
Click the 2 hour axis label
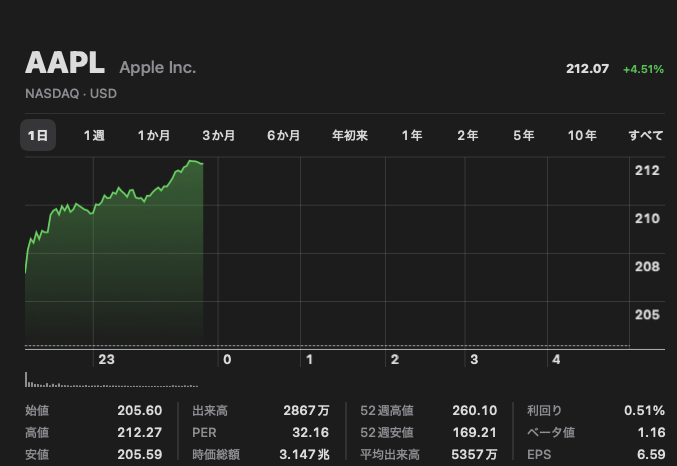point(395,359)
